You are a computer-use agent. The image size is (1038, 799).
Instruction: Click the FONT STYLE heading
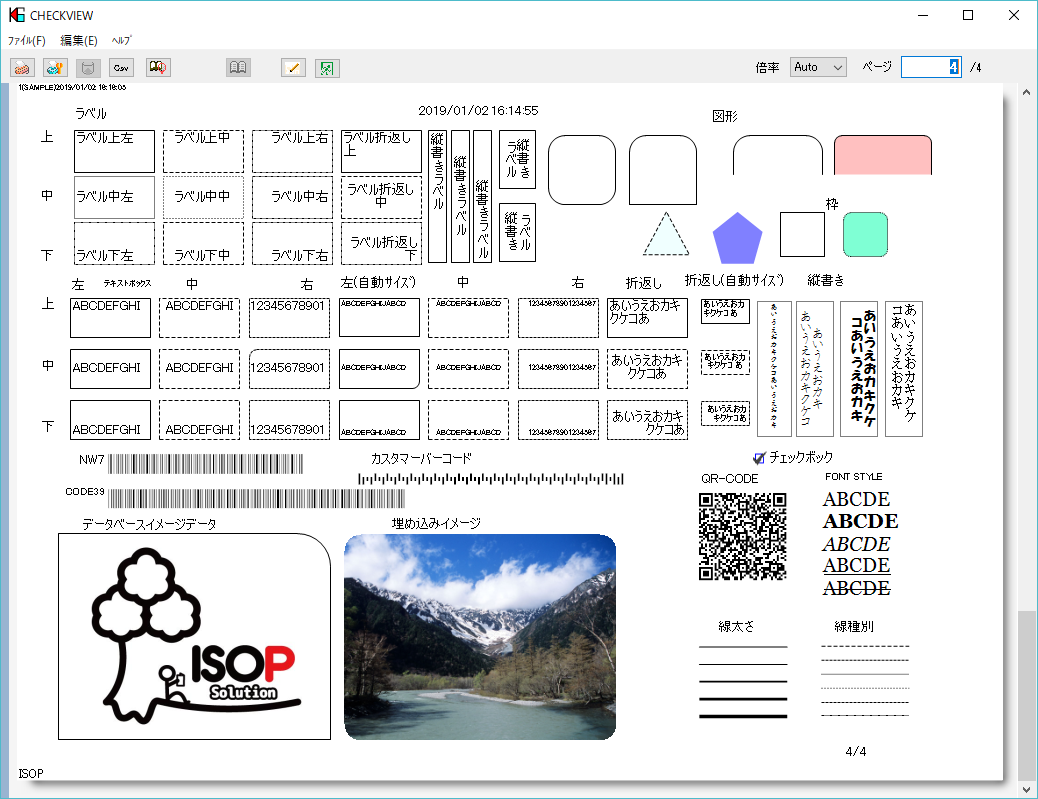pyautogui.click(x=853, y=477)
